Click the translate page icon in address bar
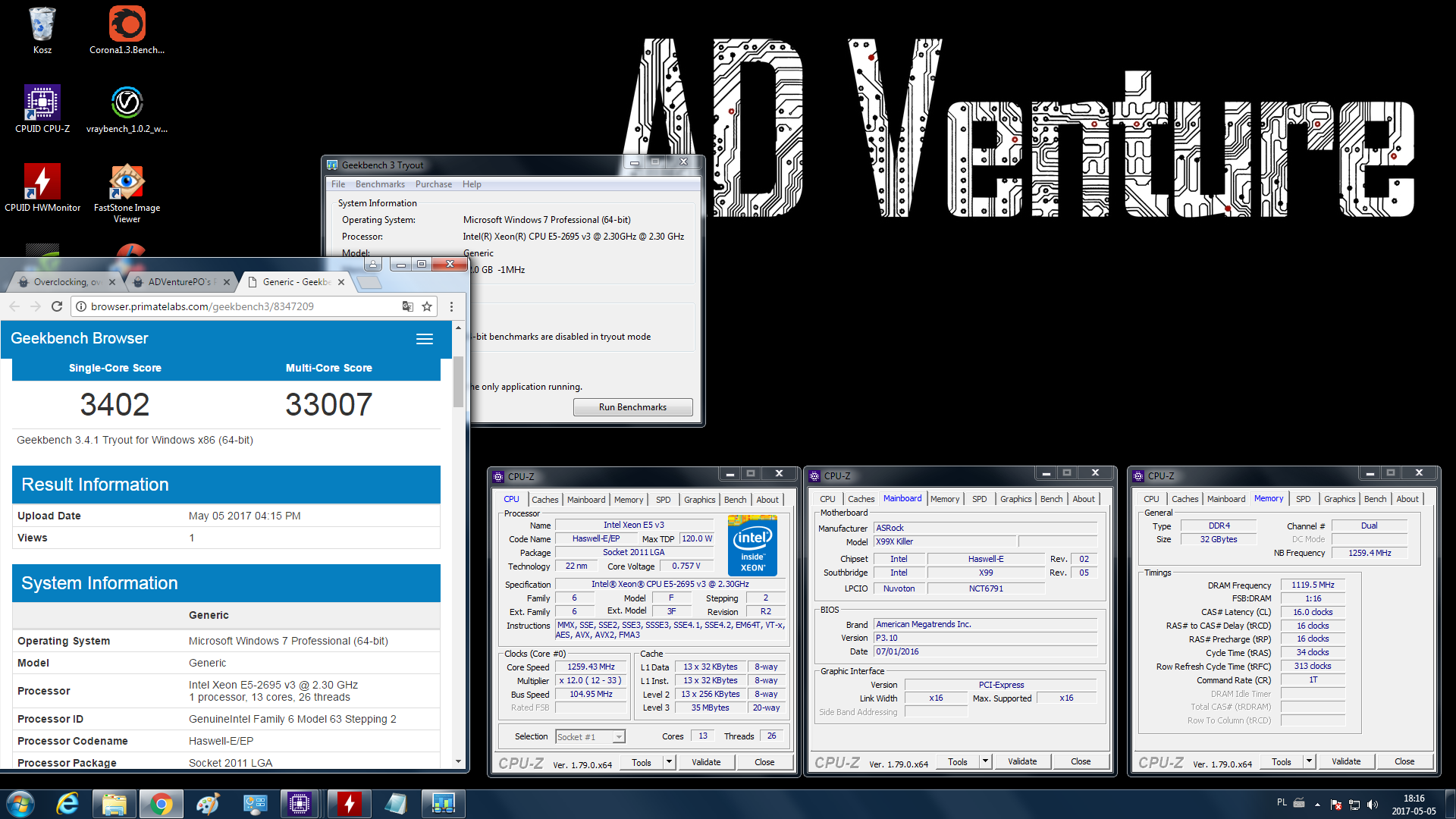 pos(408,306)
